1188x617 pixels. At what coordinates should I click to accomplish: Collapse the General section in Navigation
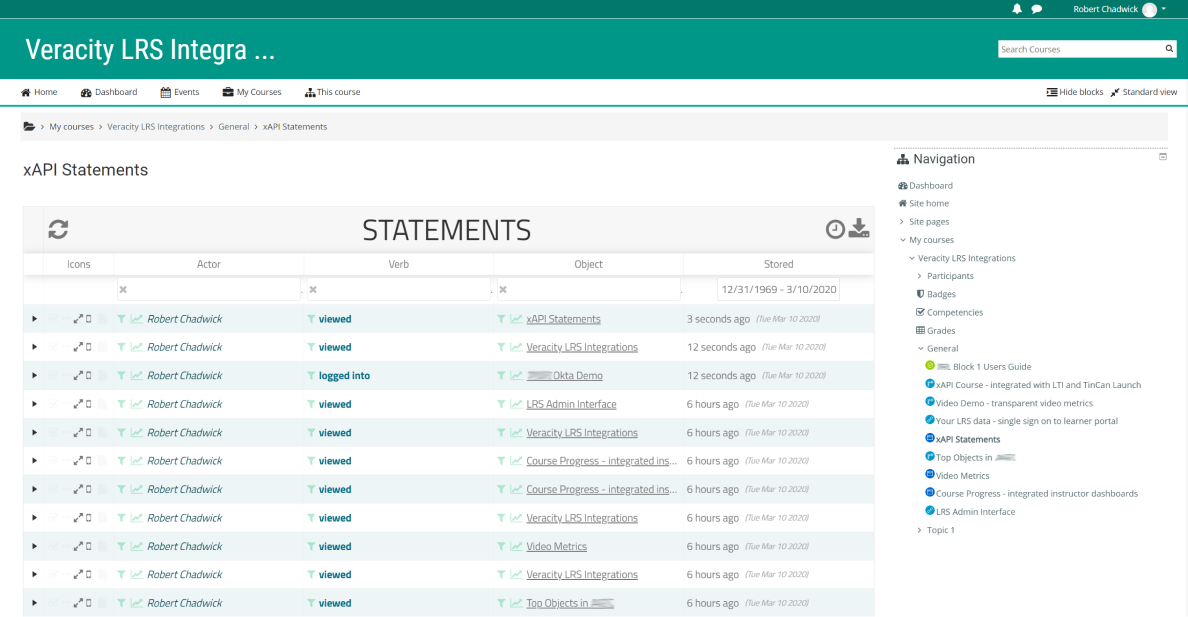pos(922,348)
